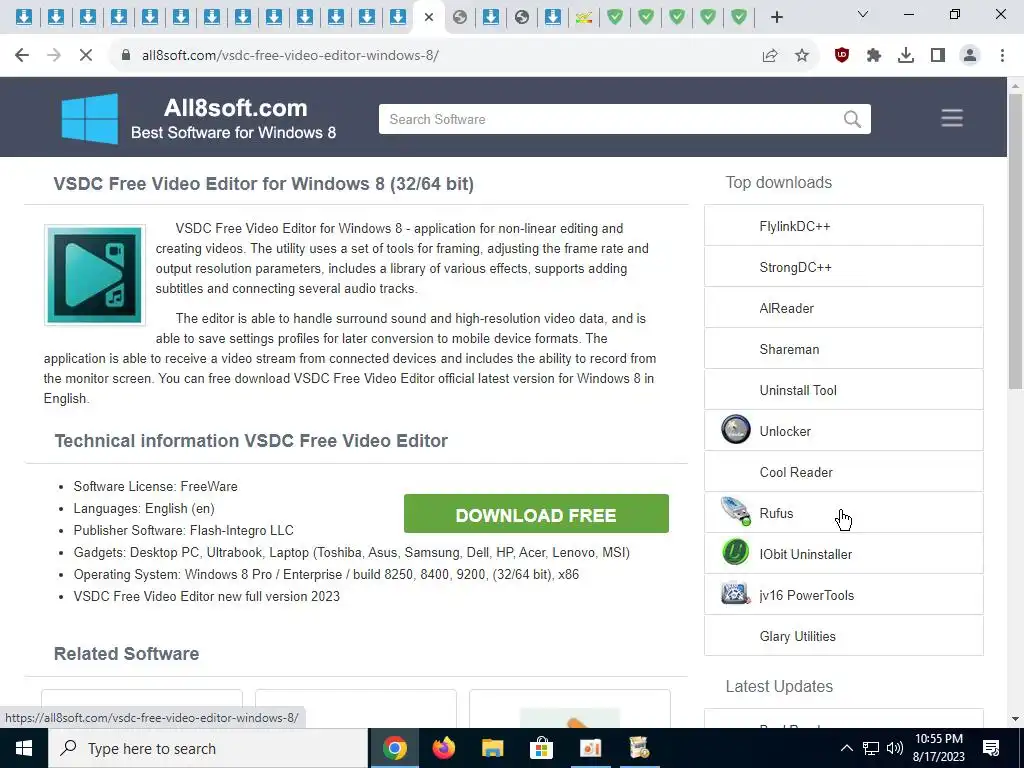The width and height of the screenshot is (1024, 768).
Task: Click the browser forward arrow
Action: pyautogui.click(x=54, y=56)
